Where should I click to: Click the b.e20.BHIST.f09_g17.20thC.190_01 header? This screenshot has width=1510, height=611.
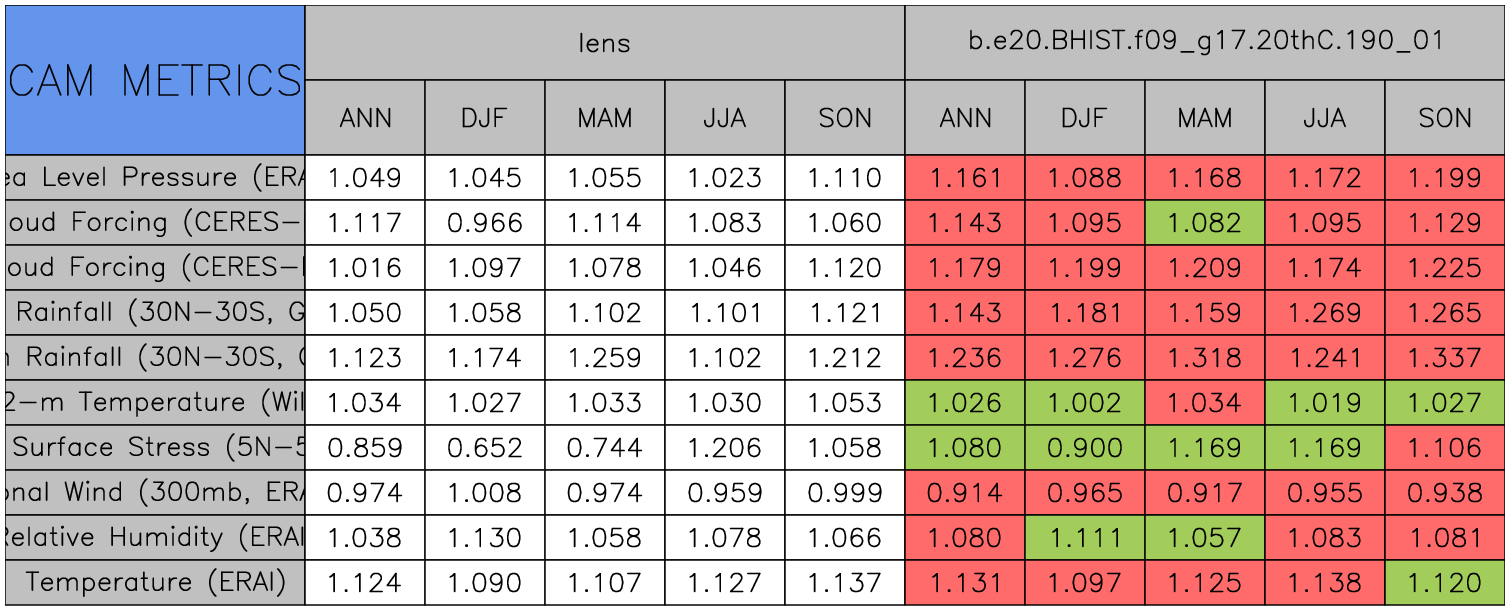point(1205,42)
